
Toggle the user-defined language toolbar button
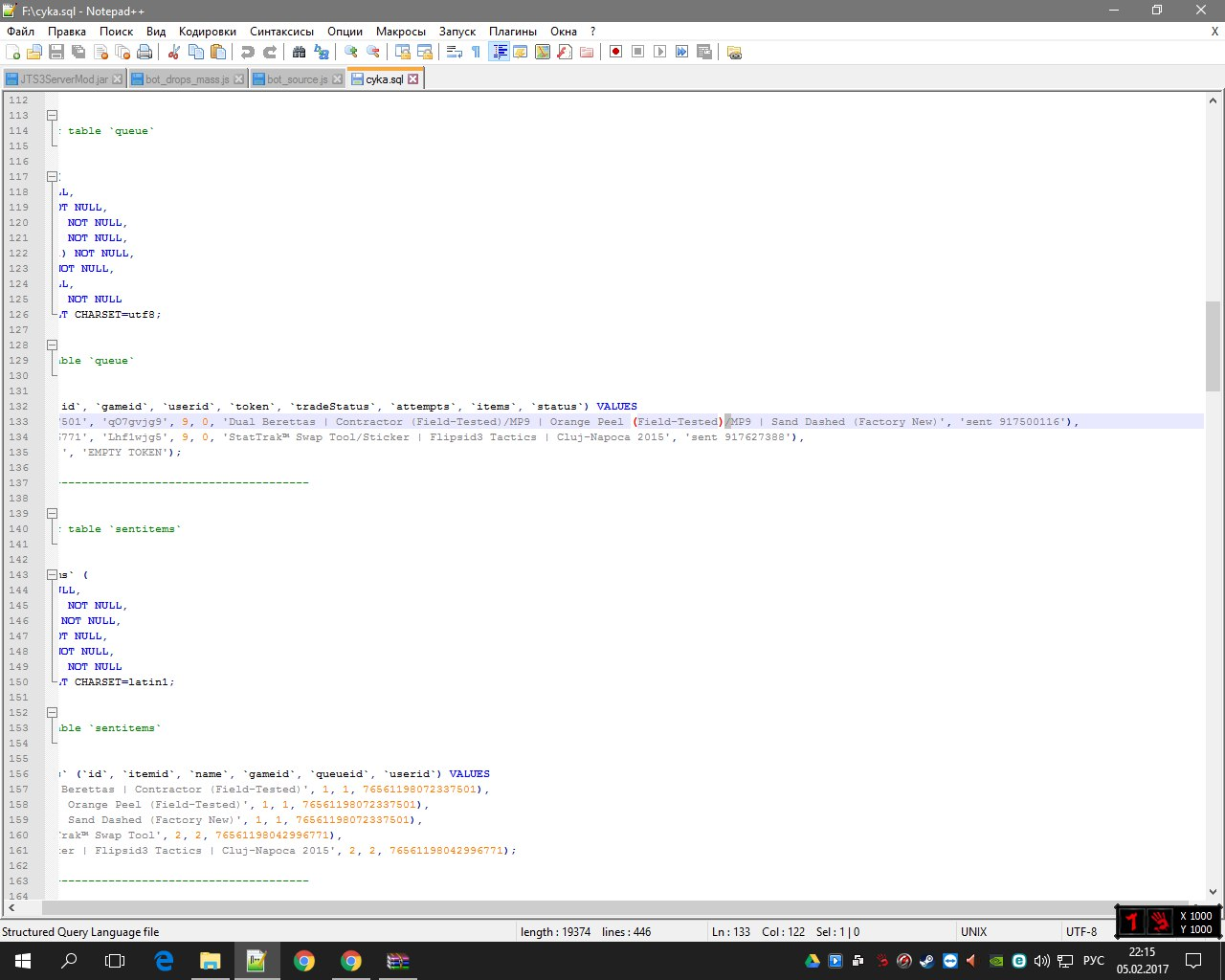pos(521,52)
